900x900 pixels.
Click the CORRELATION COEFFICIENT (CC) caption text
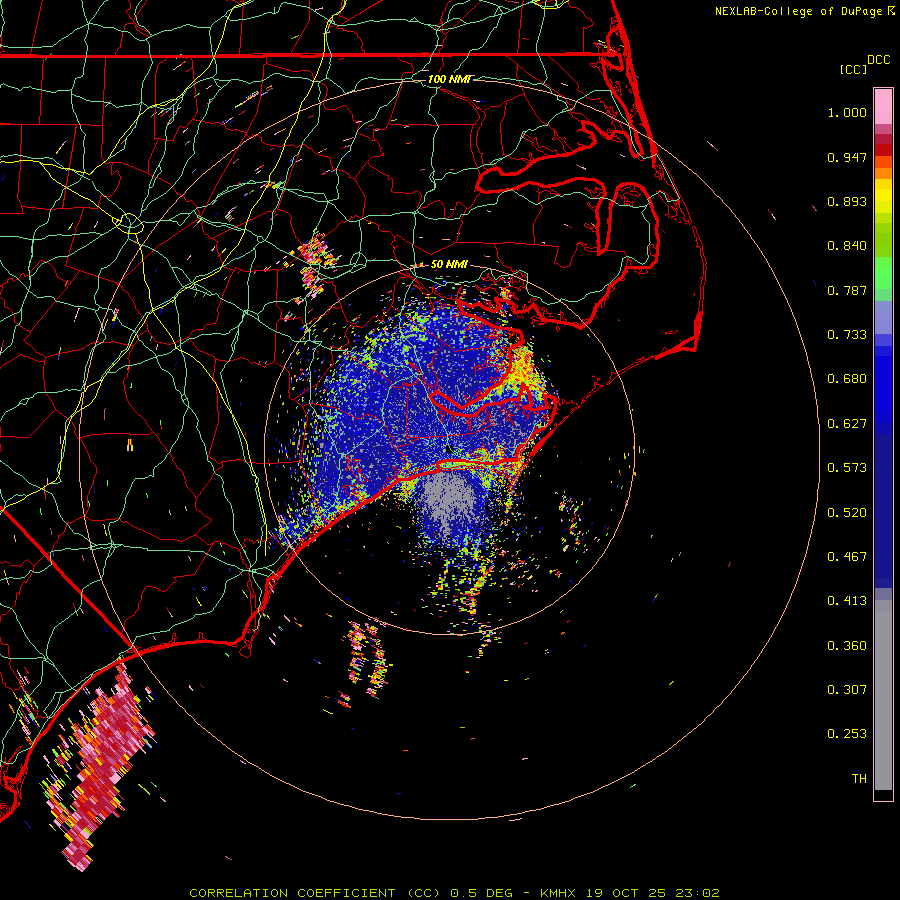(x=315, y=893)
